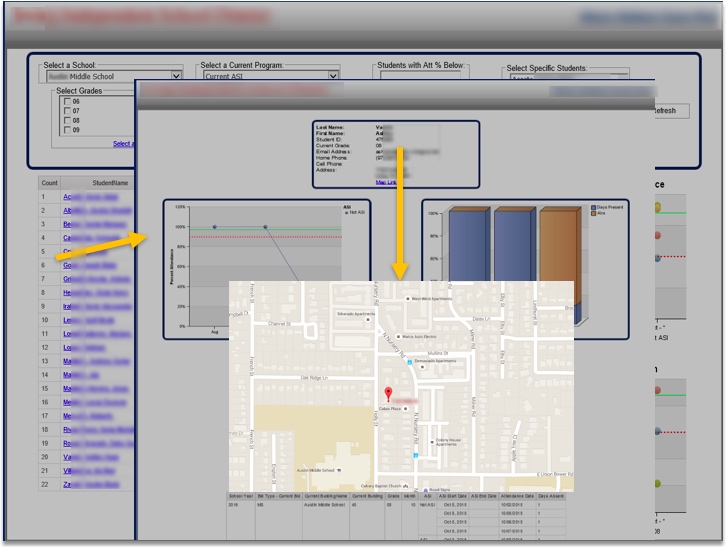
Task: Click the Attendance Date column header
Action: click(x=517, y=496)
